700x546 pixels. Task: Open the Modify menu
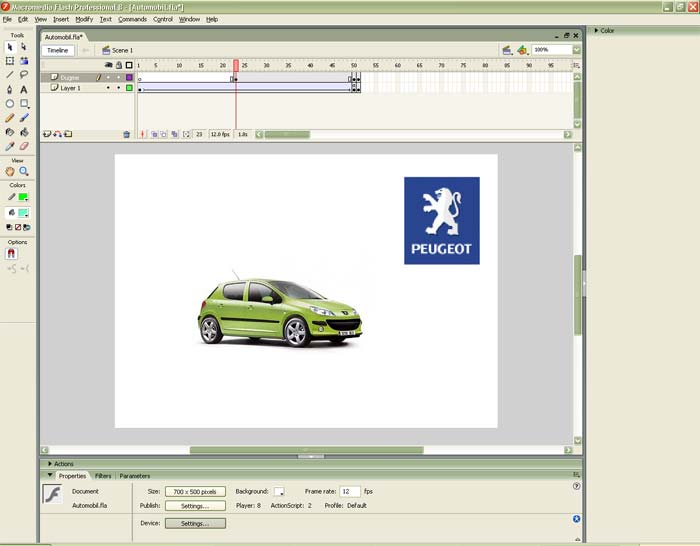pos(84,19)
